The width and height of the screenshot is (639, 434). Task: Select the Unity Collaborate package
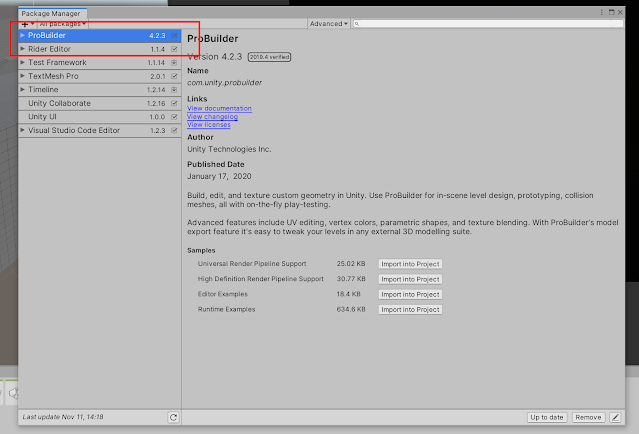[x=99, y=104]
